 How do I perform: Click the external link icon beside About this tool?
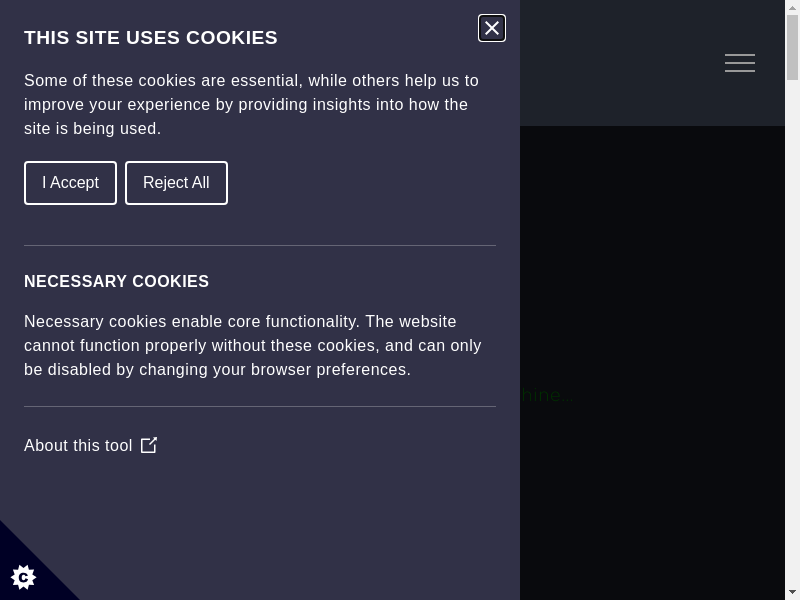coord(149,445)
